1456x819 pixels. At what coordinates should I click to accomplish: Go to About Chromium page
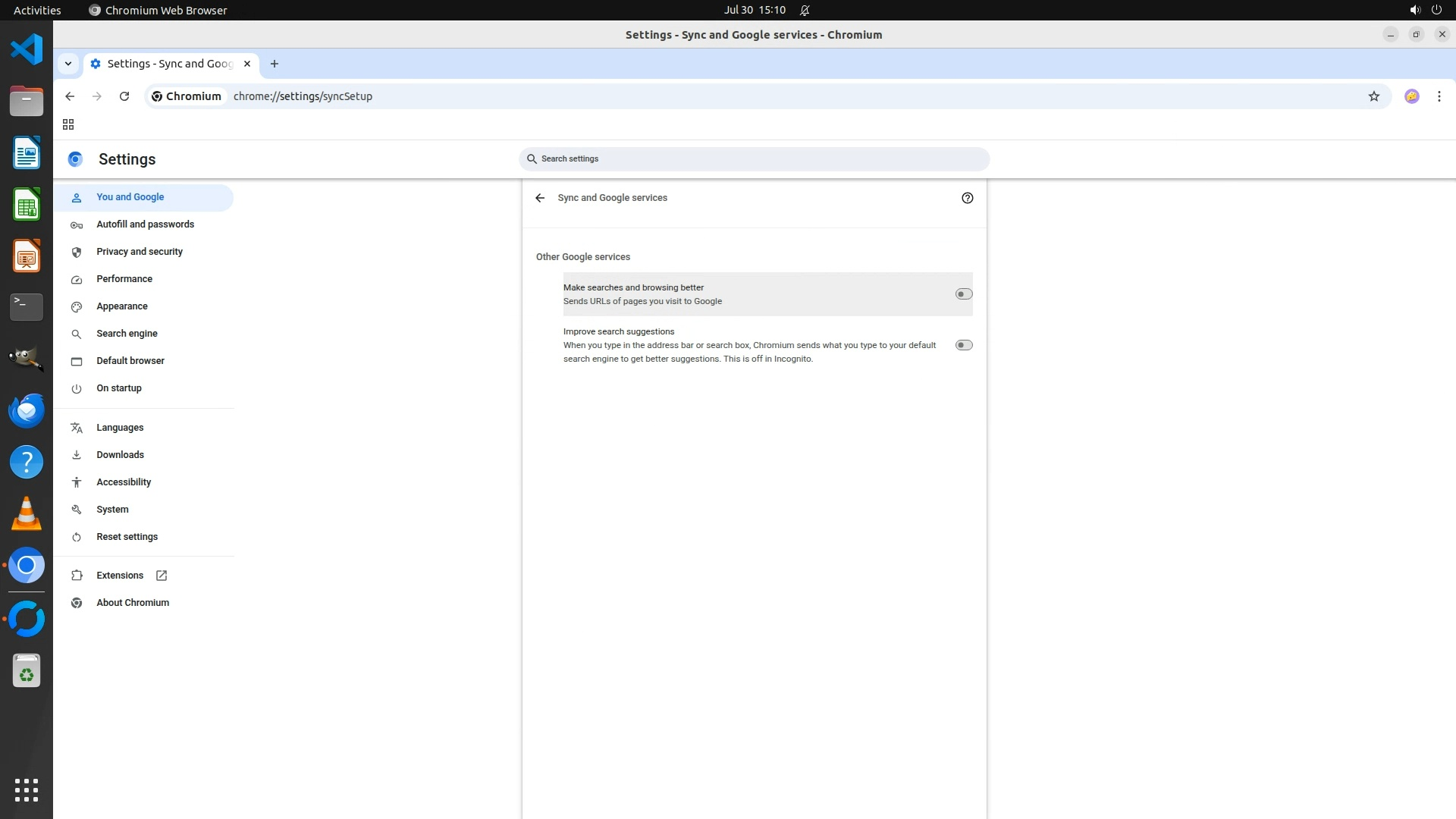[133, 603]
